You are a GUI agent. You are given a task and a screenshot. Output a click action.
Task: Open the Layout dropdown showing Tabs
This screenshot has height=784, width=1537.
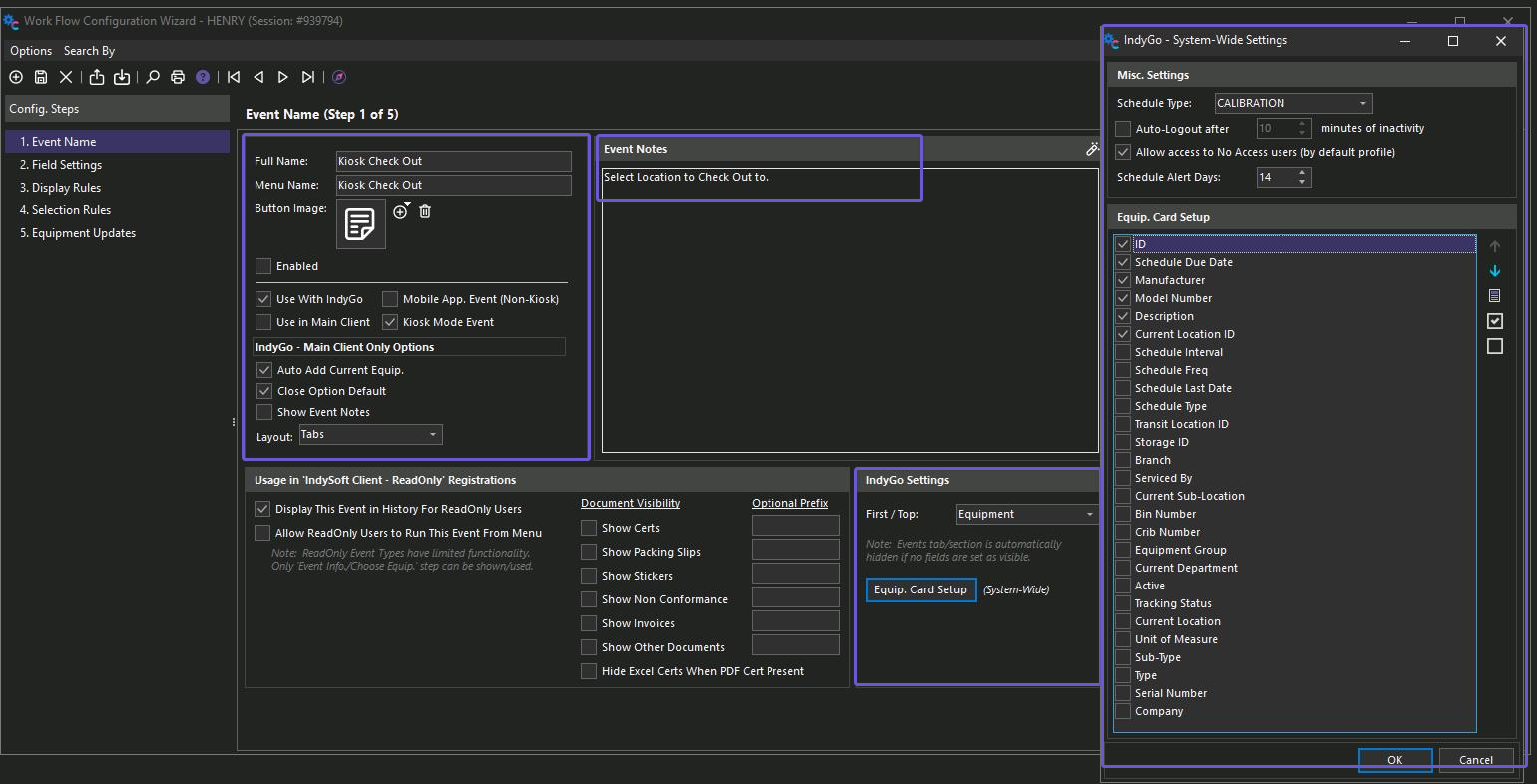[x=370, y=435]
